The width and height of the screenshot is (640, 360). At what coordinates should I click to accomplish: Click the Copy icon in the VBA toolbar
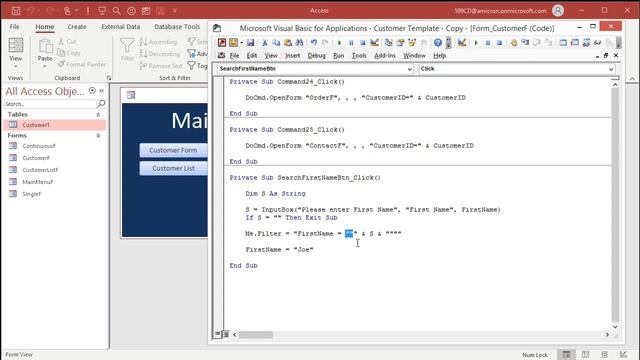[x=276, y=42]
